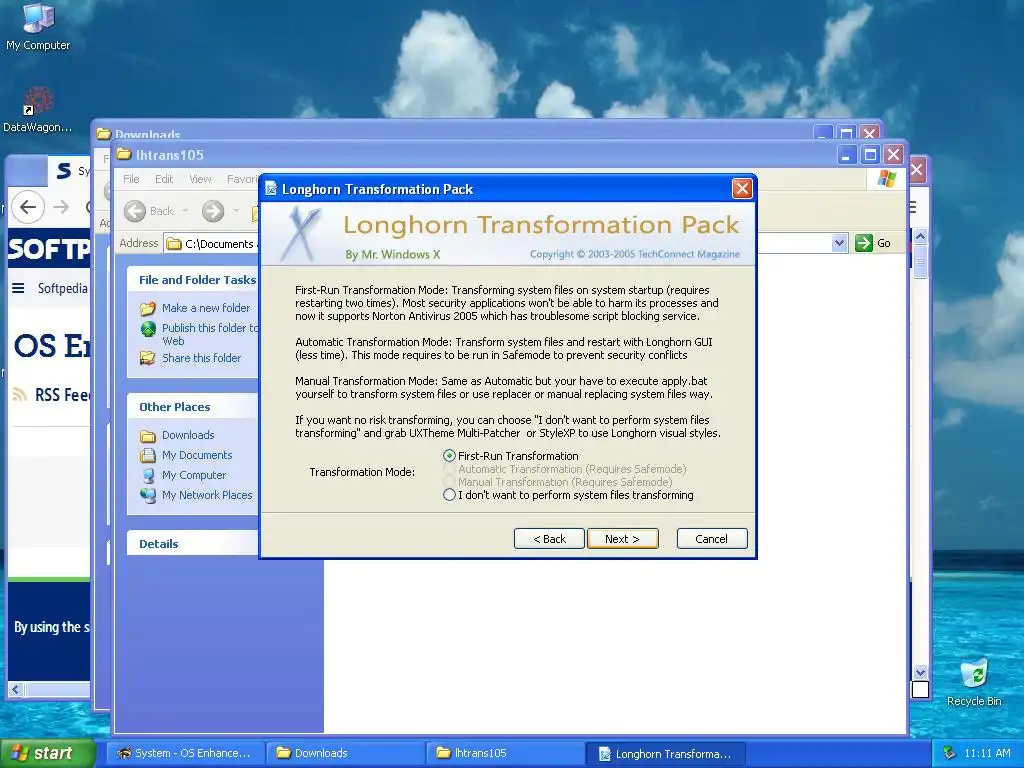Expand address bar dropdown in lhtrans105
The width and height of the screenshot is (1024, 768).
(x=839, y=244)
